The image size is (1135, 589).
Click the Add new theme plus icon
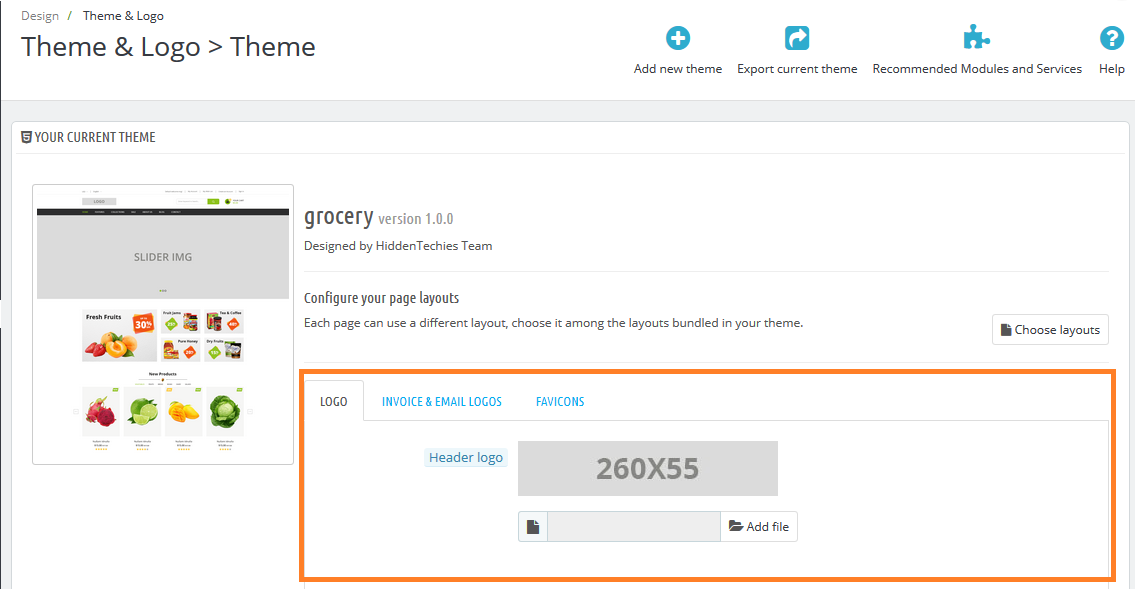pos(678,39)
